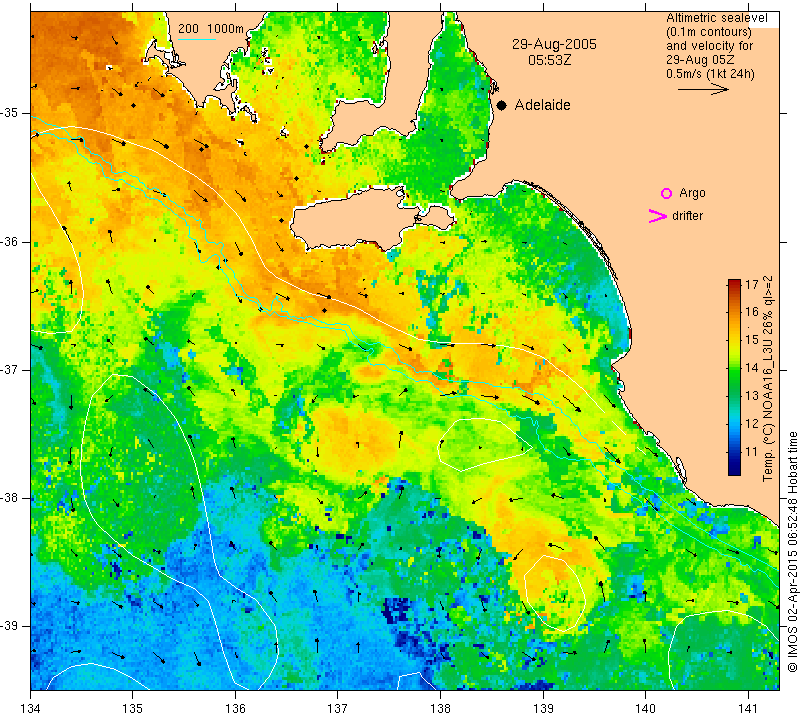The height and width of the screenshot is (720, 800).
Task: Click the color bar value 13
Action: coord(752,396)
